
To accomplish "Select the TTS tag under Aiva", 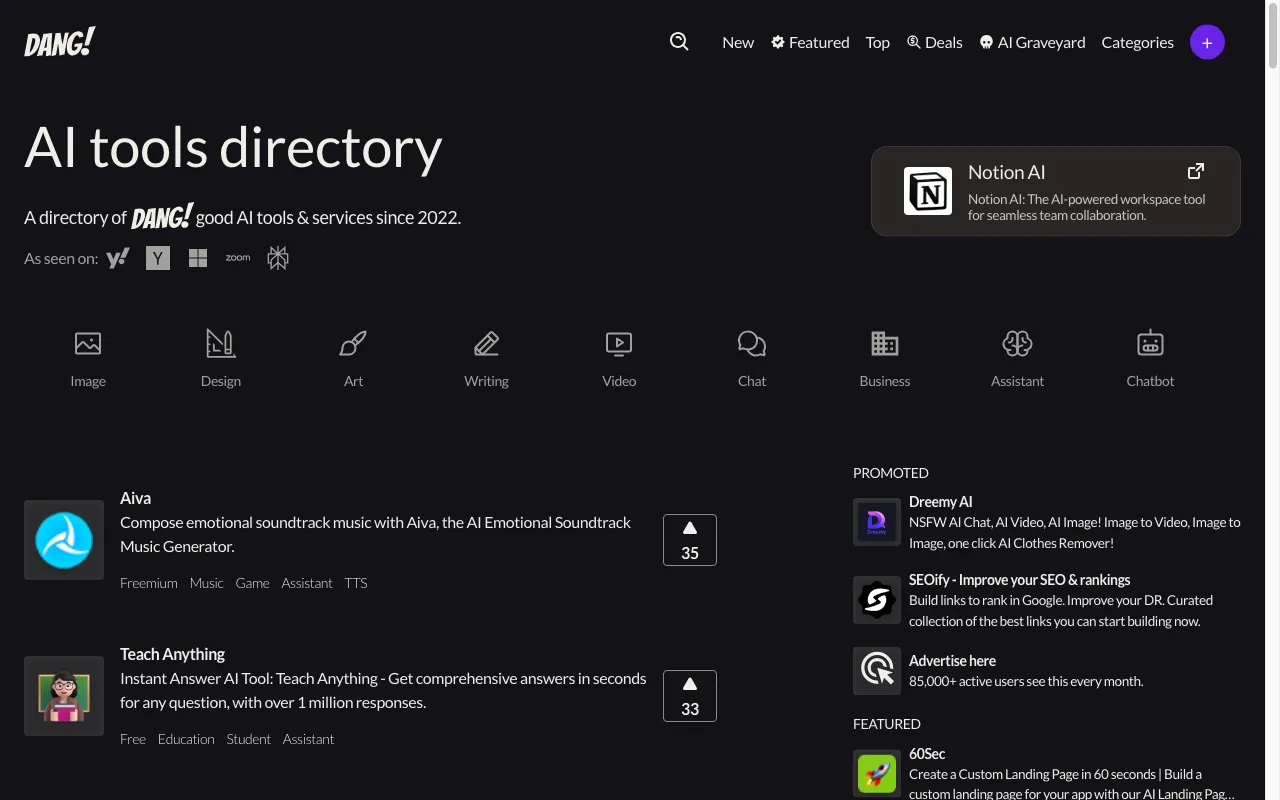I will point(356,583).
